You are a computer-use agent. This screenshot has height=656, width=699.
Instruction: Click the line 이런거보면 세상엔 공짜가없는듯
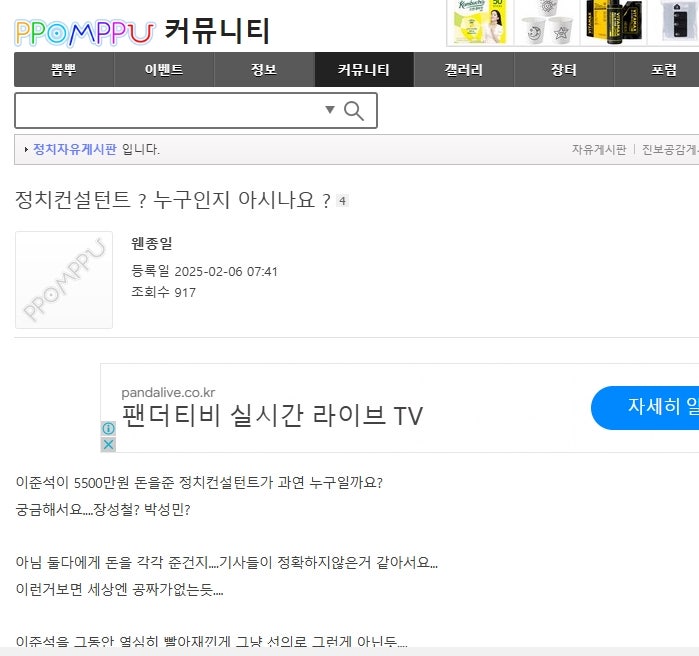[x=119, y=589]
